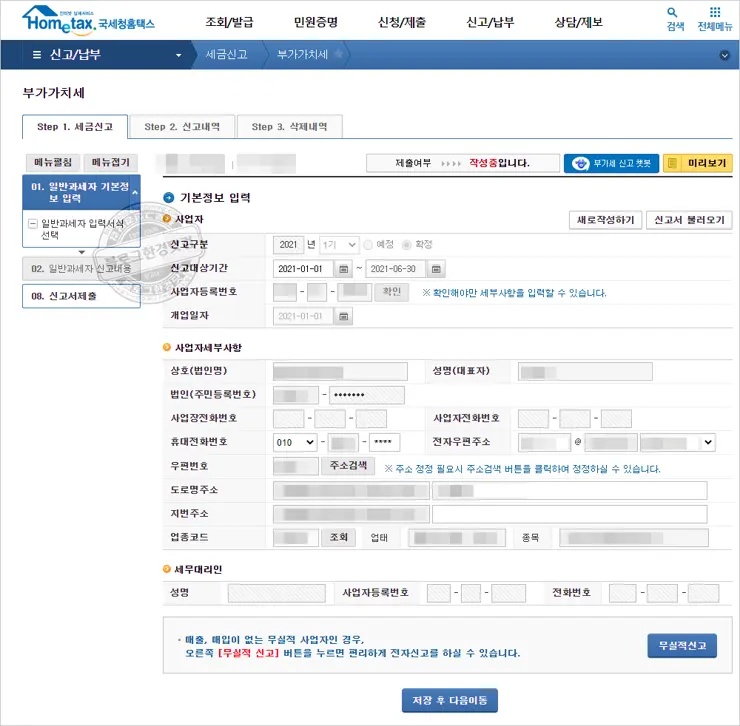Open calendar for start date 2021-01-01

(344, 269)
